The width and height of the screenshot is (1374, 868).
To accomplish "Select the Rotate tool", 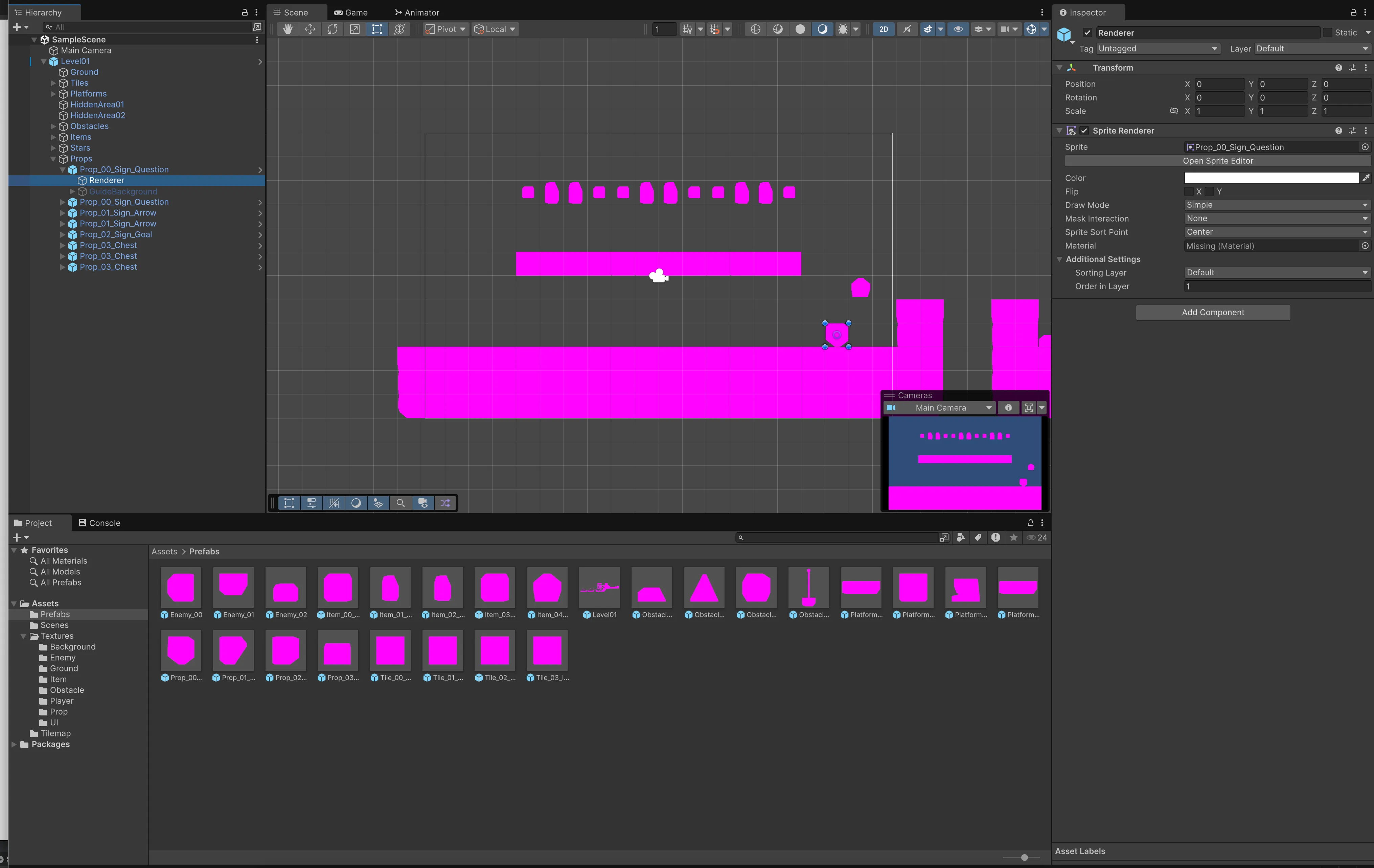I will 332,29.
